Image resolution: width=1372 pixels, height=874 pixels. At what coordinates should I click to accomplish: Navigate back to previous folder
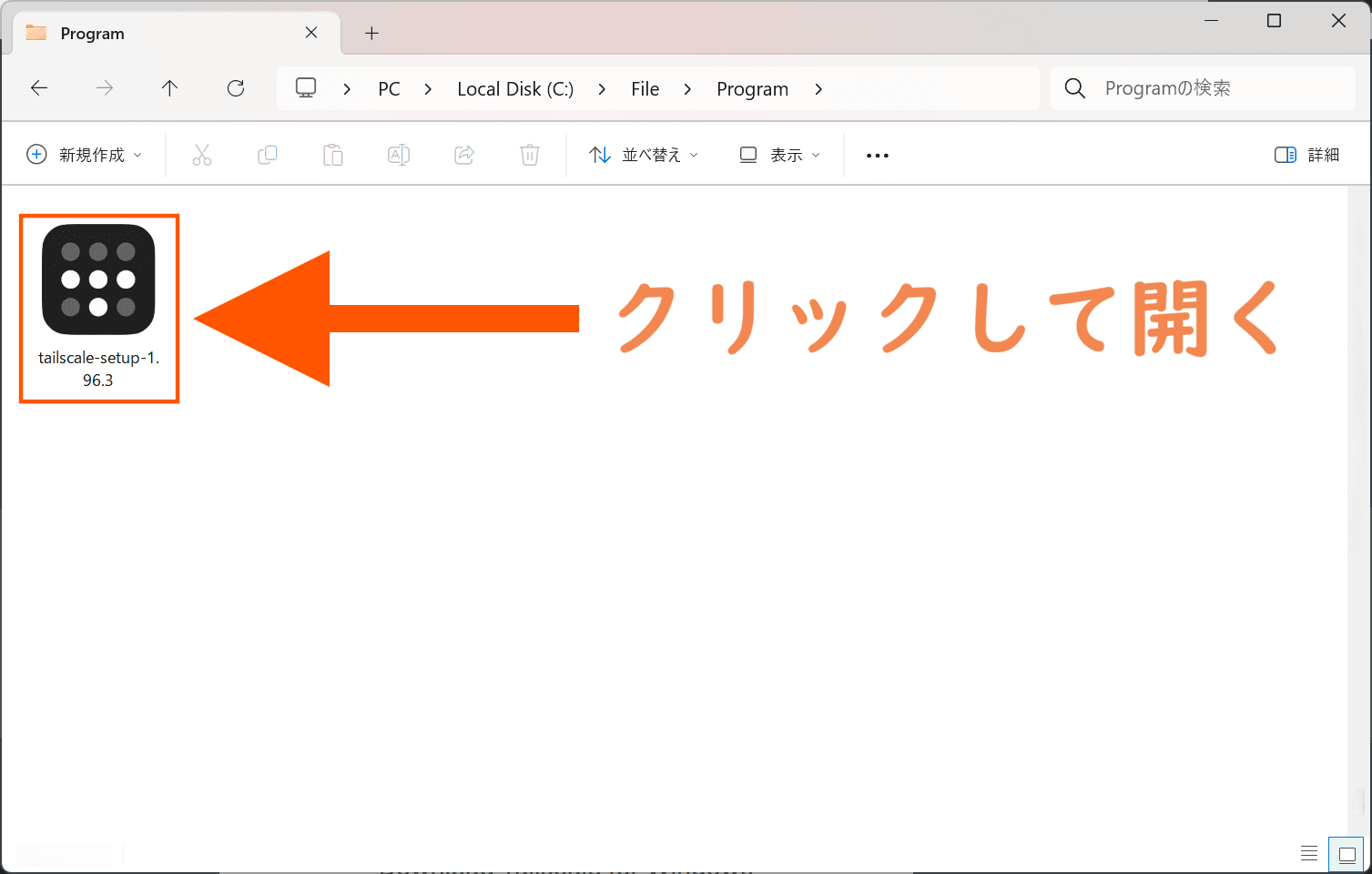(39, 88)
